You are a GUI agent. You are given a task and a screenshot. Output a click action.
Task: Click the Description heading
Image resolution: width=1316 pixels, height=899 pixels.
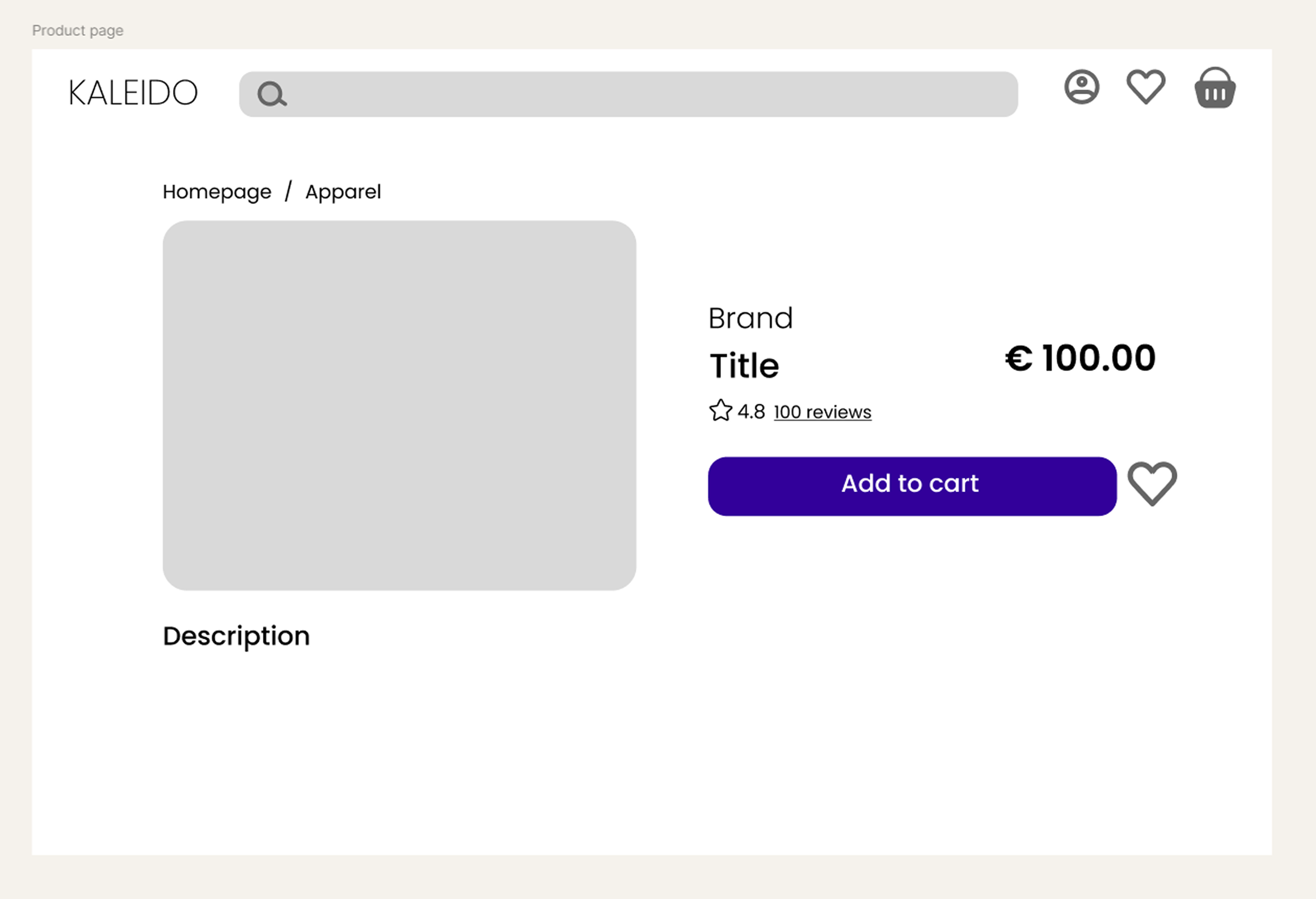point(236,636)
